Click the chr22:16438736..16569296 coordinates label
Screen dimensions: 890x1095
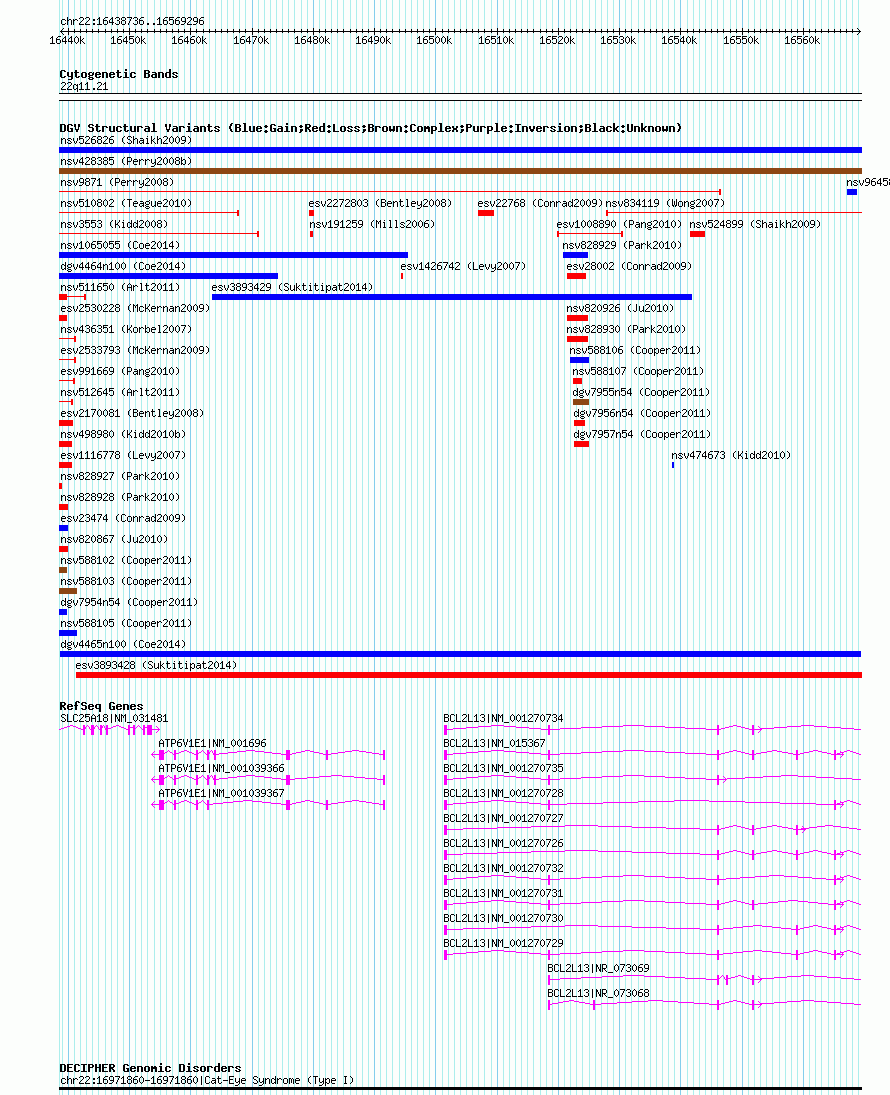pyautogui.click(x=132, y=21)
